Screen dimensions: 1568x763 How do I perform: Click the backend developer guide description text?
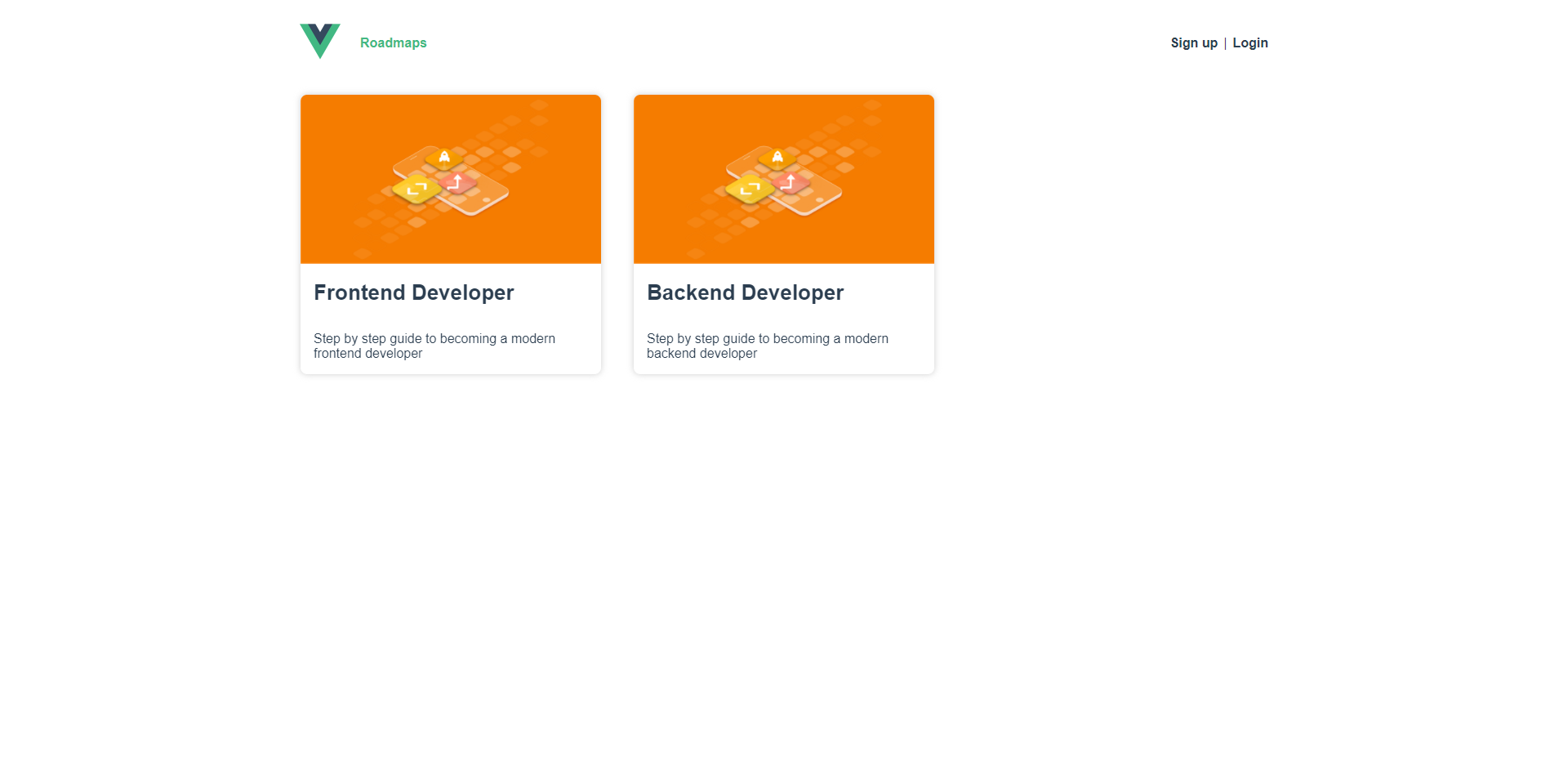(x=768, y=346)
